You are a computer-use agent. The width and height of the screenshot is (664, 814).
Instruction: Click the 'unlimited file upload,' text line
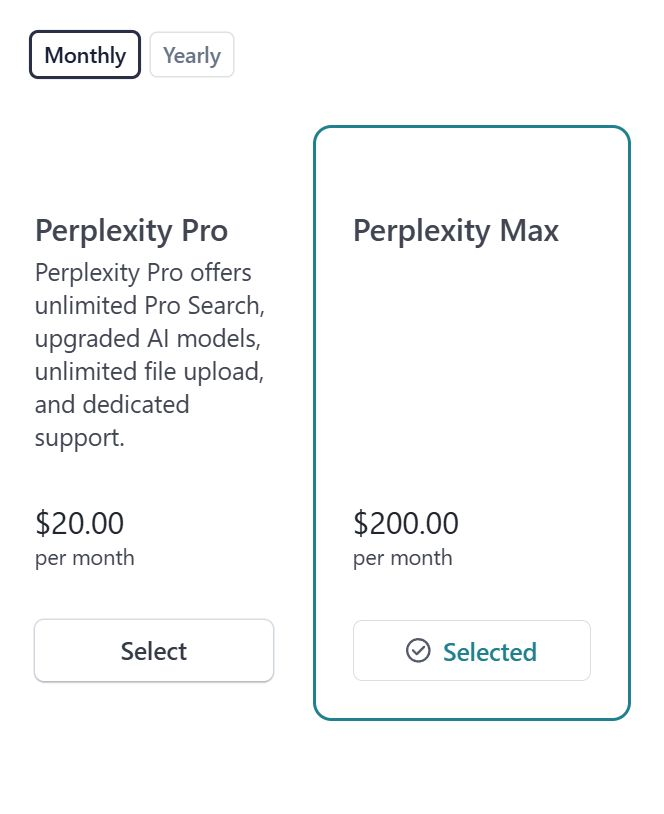click(x=150, y=372)
